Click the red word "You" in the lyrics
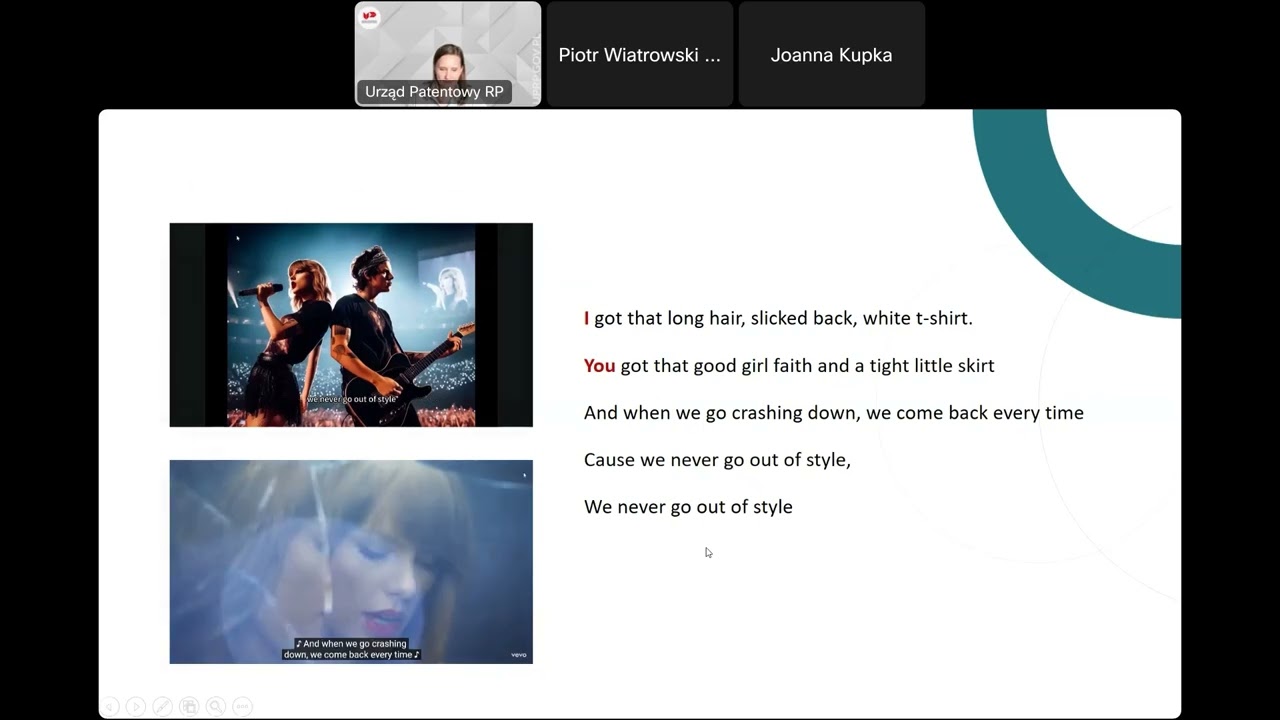1280x720 pixels. tap(599, 366)
